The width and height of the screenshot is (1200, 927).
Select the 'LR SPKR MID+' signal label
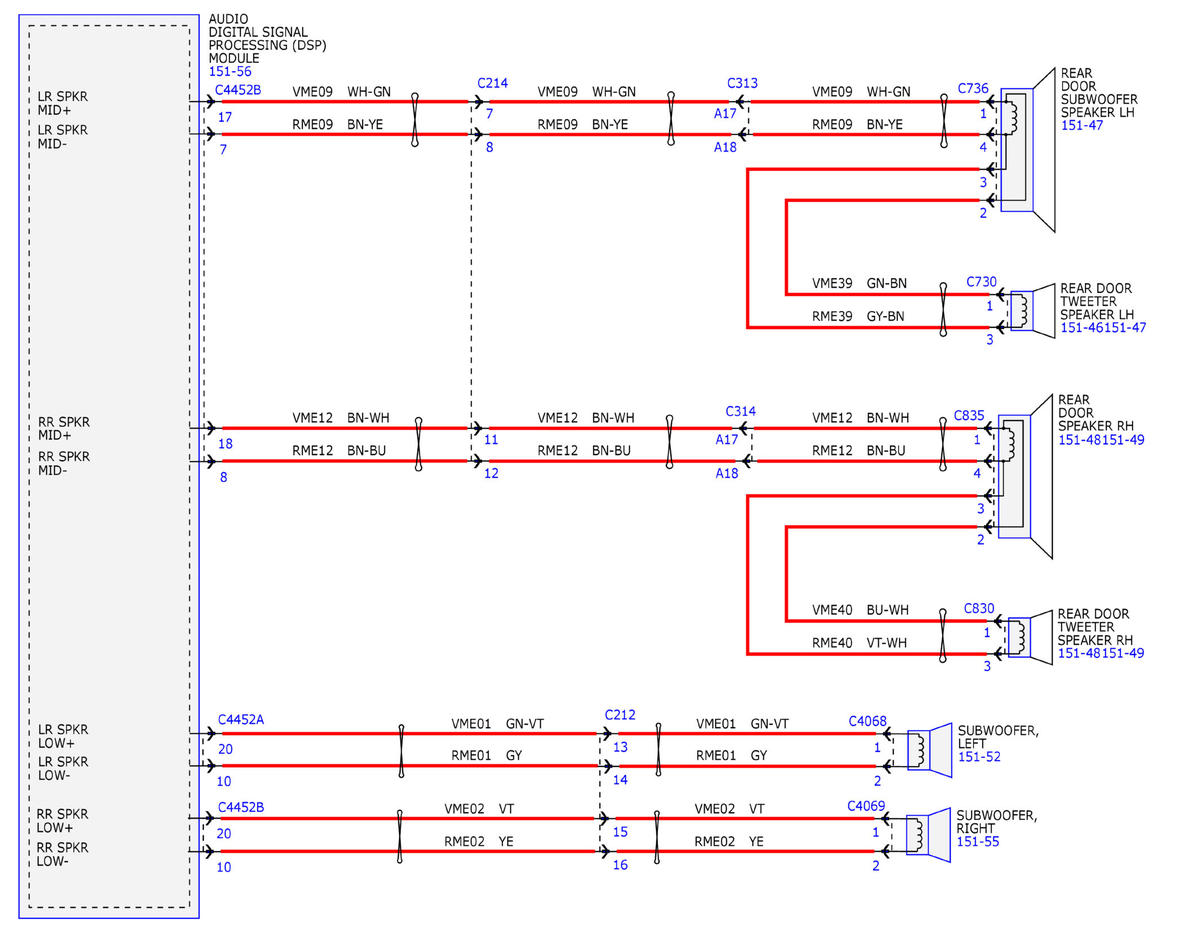(63, 103)
